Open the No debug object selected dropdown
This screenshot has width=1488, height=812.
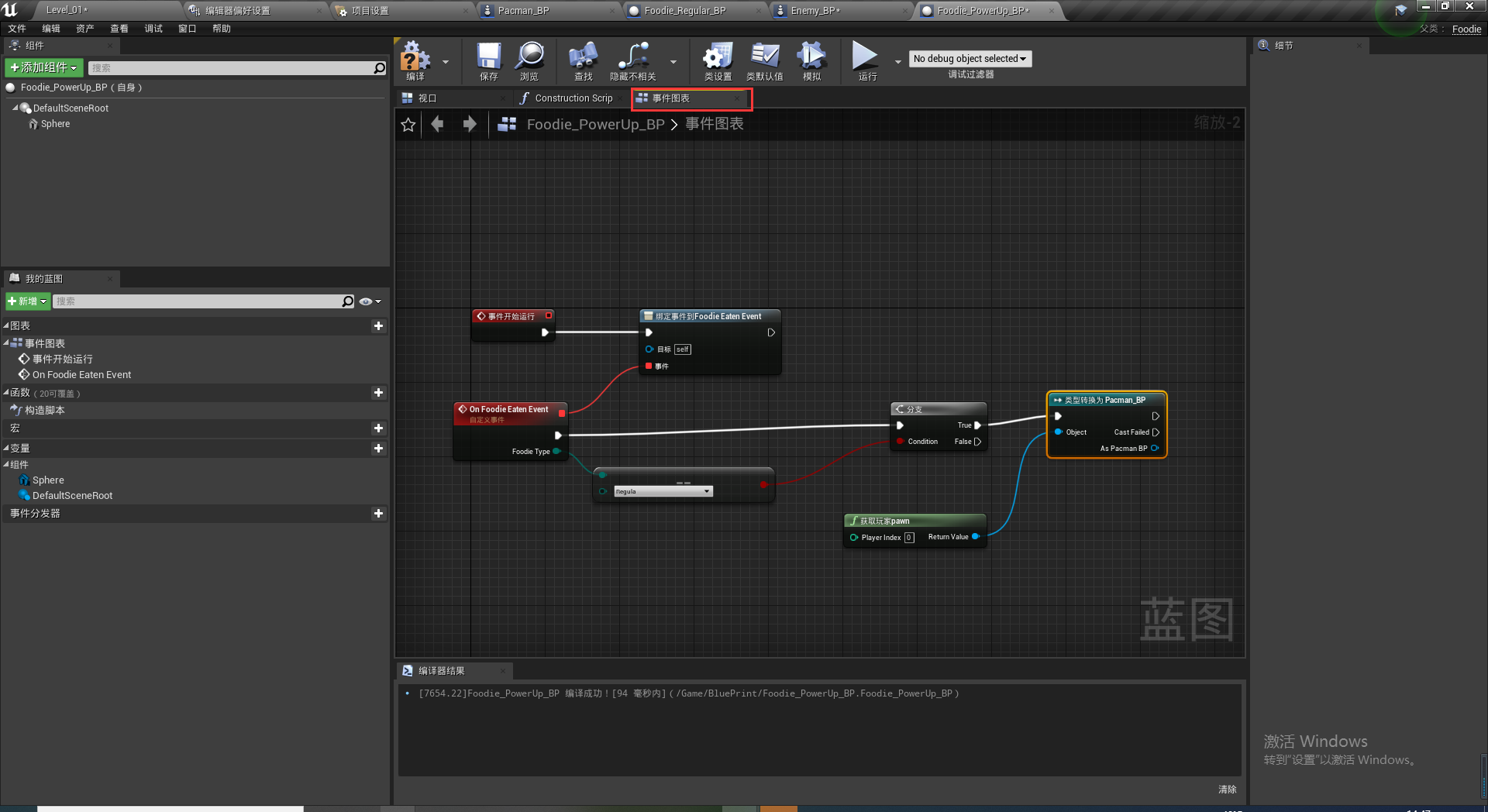(970, 58)
